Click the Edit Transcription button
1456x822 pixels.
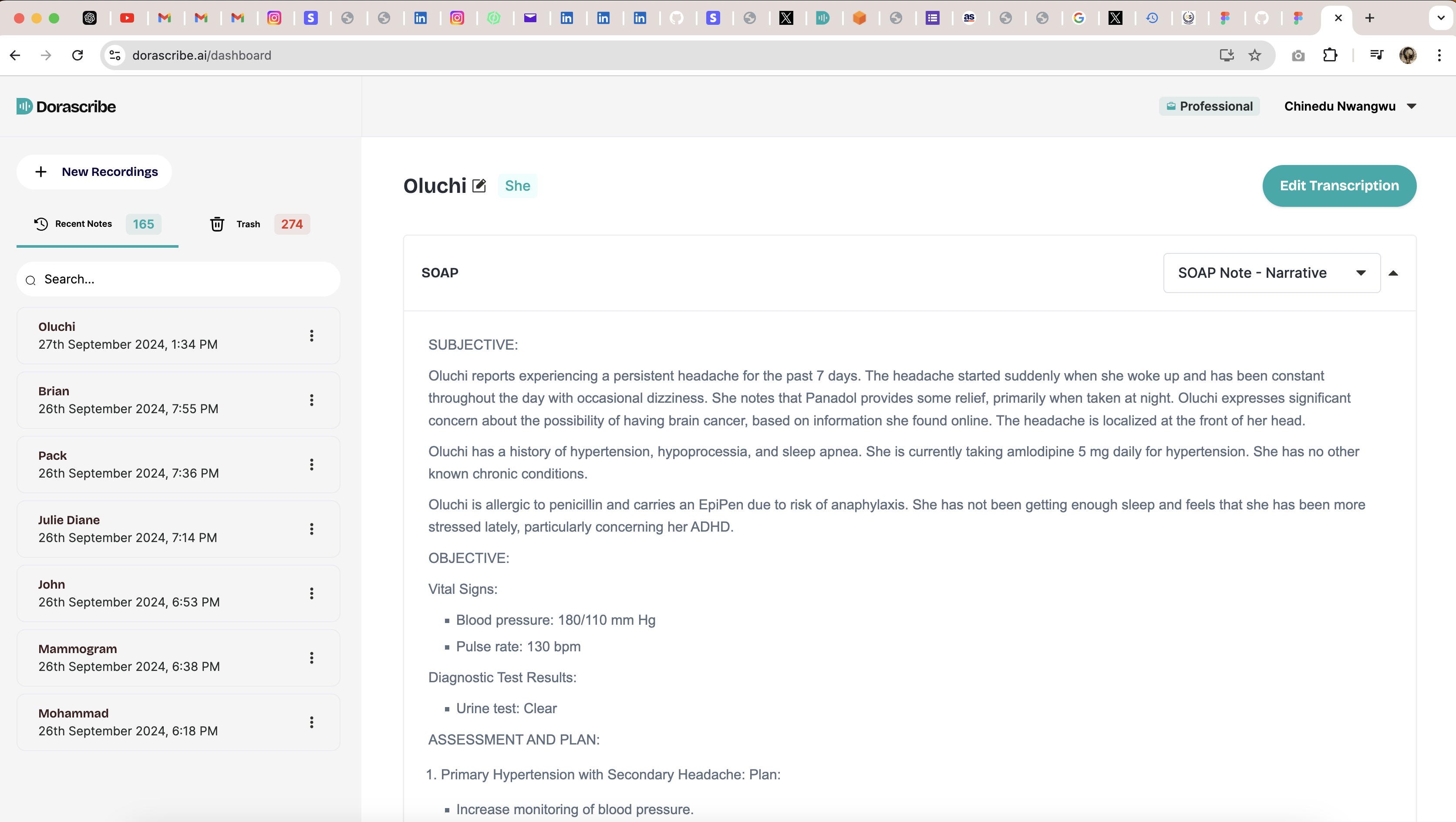(x=1339, y=186)
